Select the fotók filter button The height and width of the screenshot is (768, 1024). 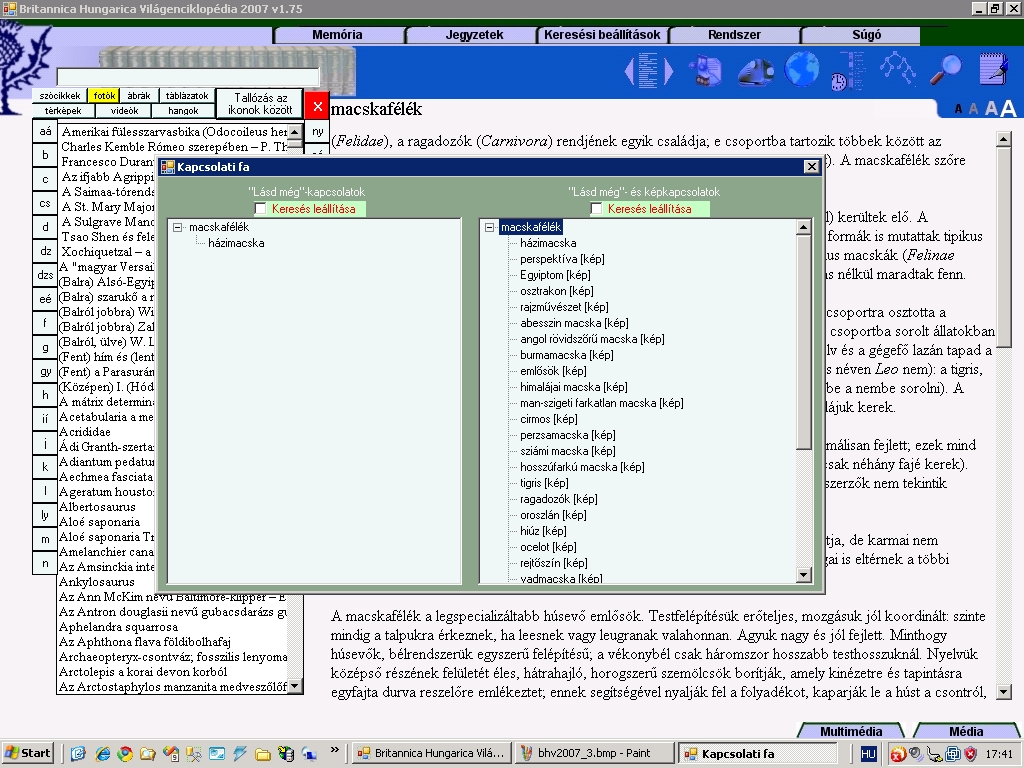104,96
